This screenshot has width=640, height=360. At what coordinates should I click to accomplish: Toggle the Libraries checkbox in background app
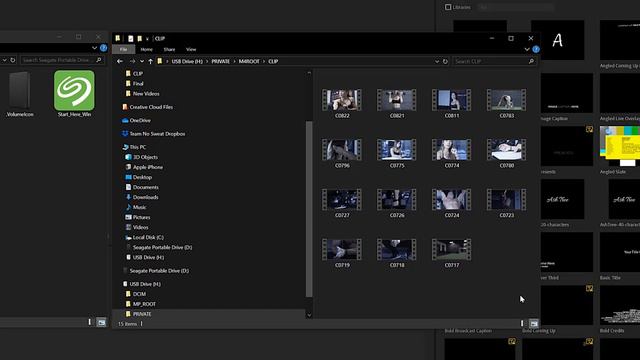tap(448, 7)
